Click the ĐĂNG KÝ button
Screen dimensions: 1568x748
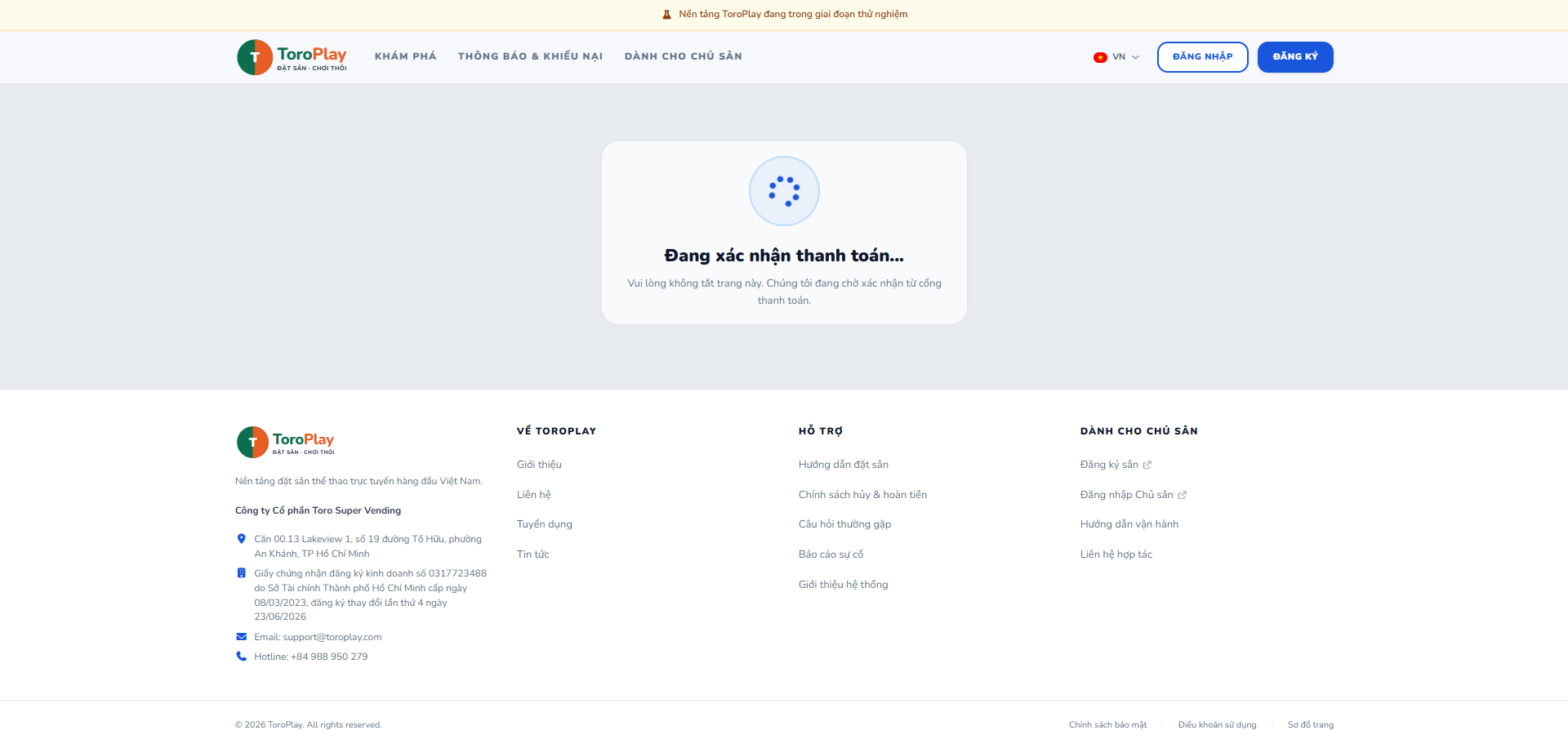(1295, 57)
